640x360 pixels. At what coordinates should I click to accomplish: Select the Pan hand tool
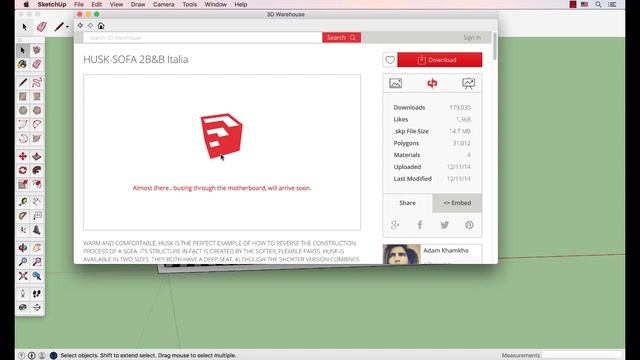pyautogui.click(x=37, y=248)
